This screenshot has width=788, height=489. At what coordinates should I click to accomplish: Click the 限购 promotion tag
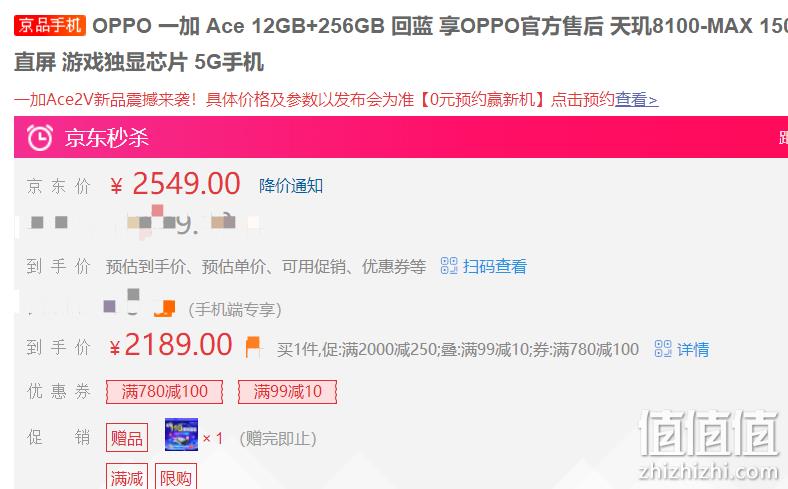tap(176, 476)
